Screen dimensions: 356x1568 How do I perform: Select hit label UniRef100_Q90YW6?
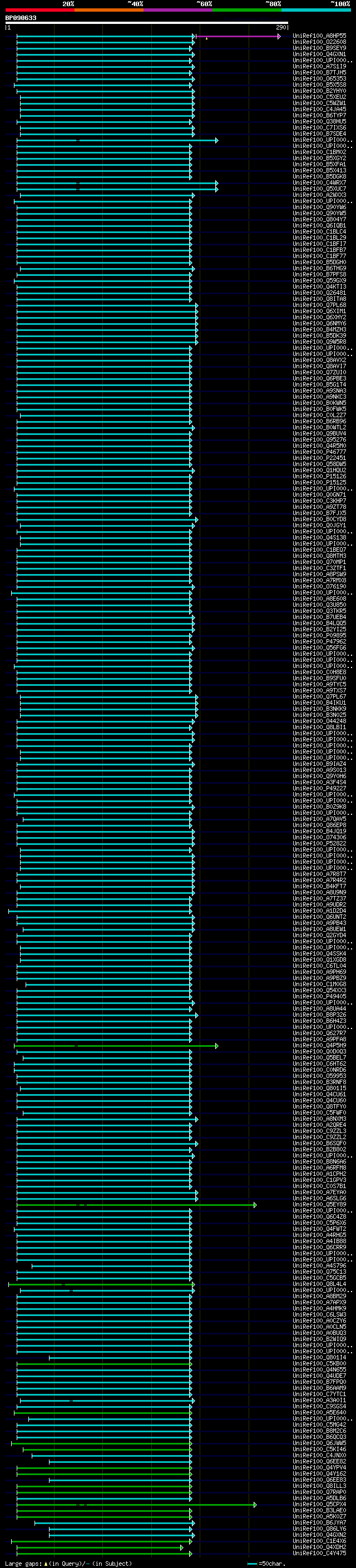click(x=319, y=207)
